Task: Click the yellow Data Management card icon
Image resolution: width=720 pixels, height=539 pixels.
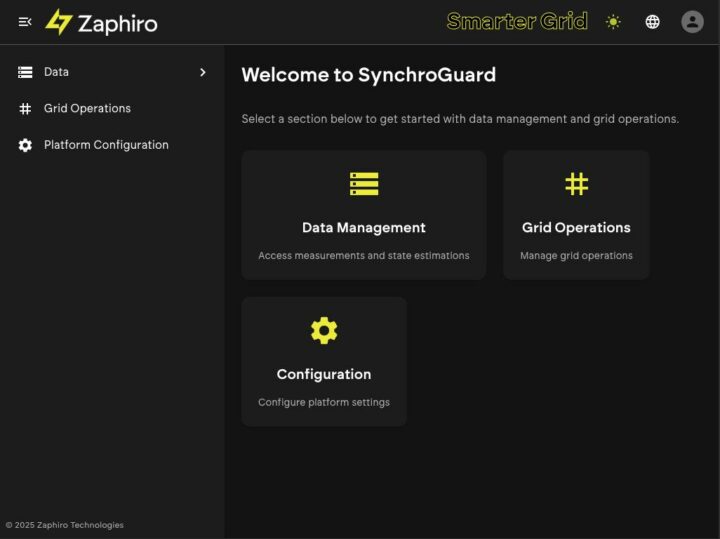Action: click(364, 184)
